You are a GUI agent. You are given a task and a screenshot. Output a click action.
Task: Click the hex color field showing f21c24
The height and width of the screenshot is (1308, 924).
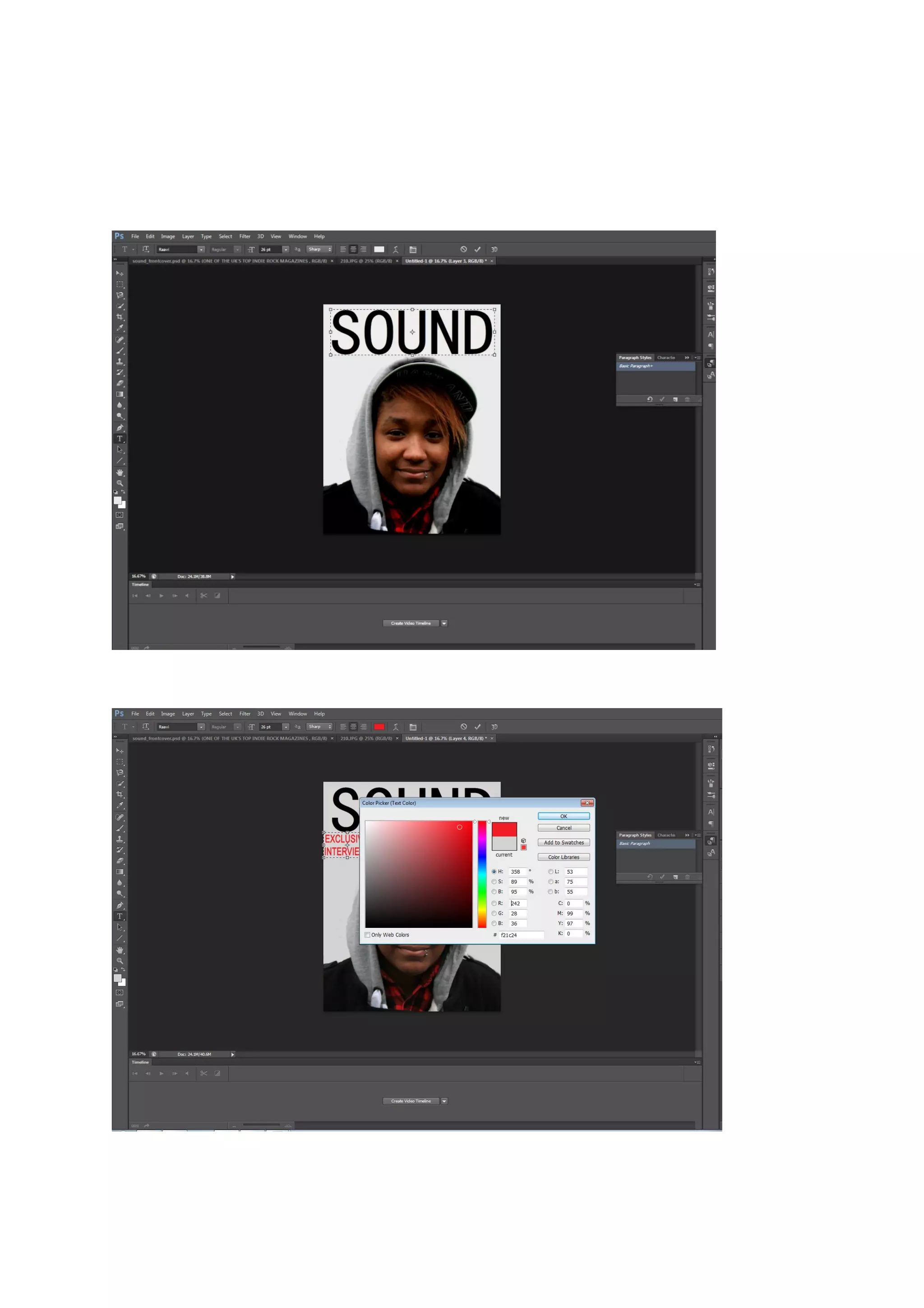tap(521, 935)
